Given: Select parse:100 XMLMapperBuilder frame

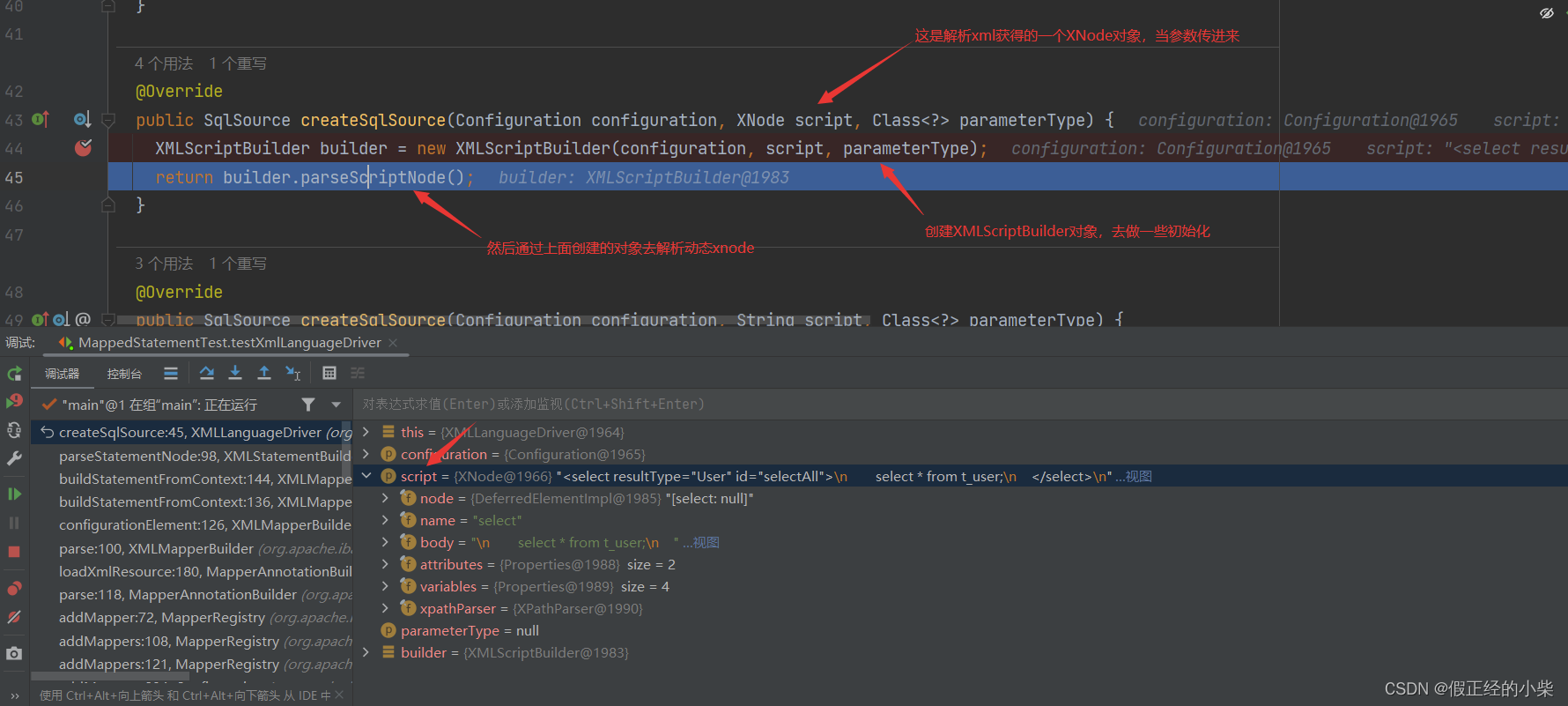Looking at the screenshot, I should (x=193, y=548).
